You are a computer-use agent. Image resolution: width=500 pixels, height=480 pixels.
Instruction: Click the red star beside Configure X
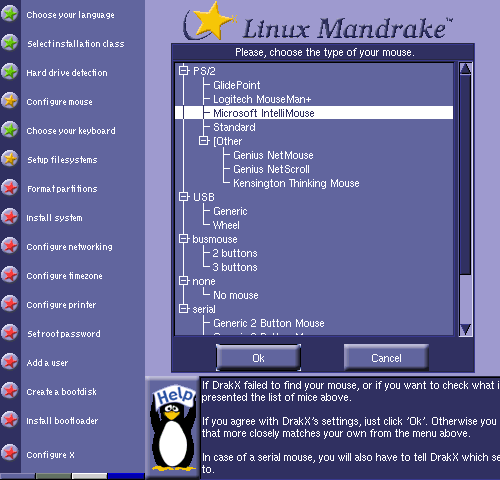point(10,453)
